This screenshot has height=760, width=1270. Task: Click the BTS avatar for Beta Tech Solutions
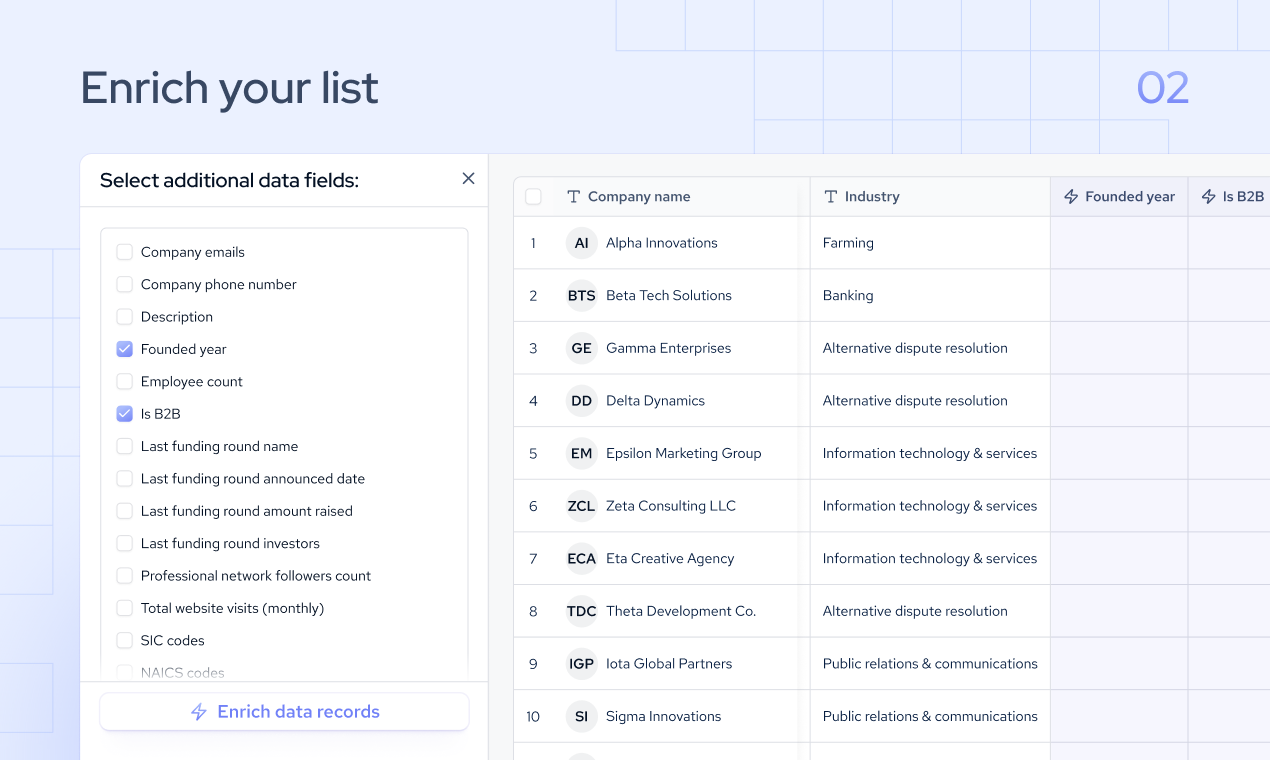pos(581,295)
